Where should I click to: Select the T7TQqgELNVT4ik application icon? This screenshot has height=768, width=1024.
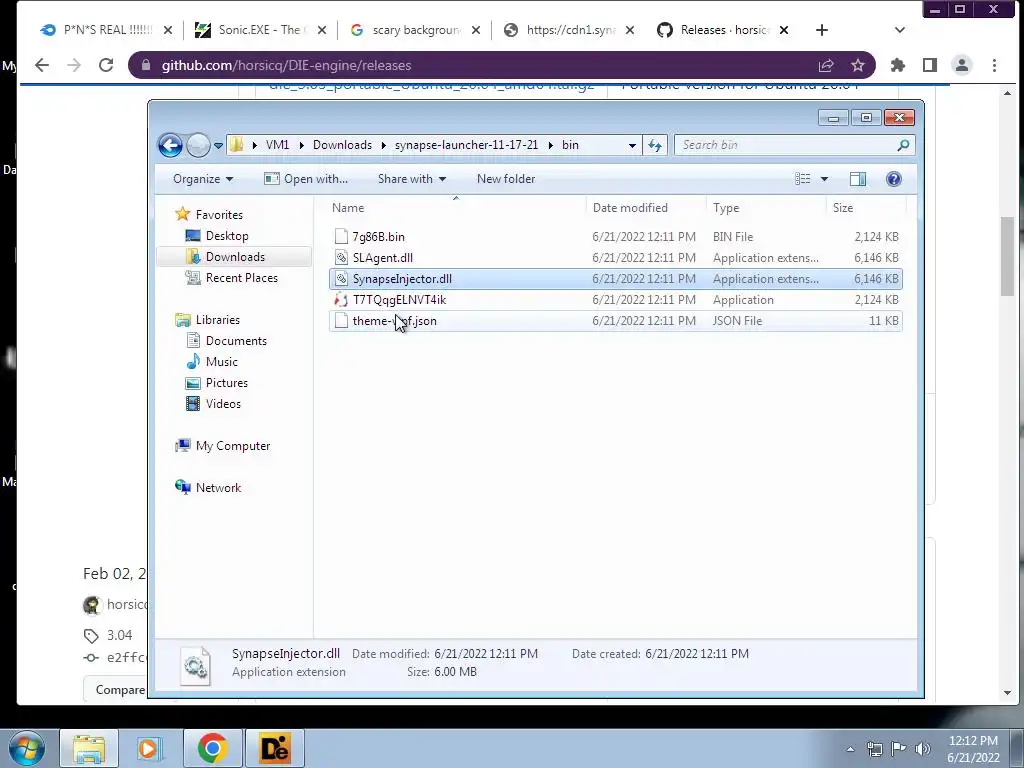(341, 300)
